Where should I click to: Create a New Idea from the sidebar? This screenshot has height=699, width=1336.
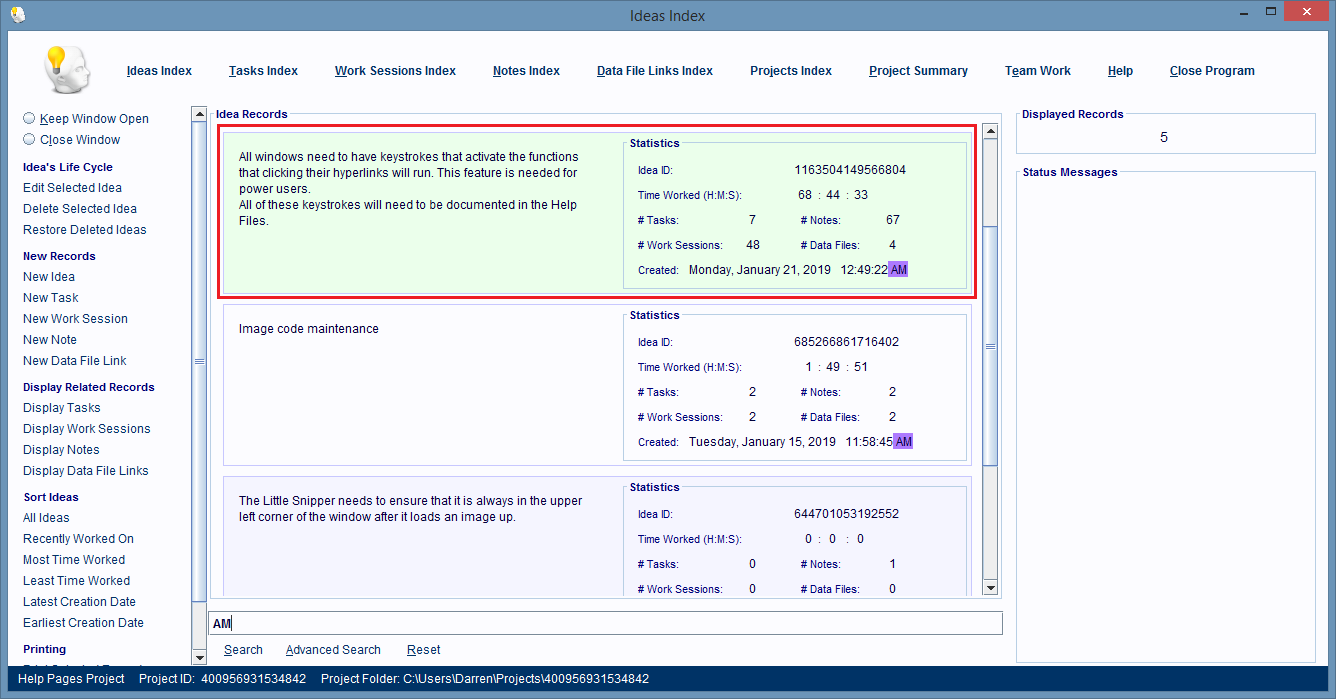pyautogui.click(x=49, y=277)
